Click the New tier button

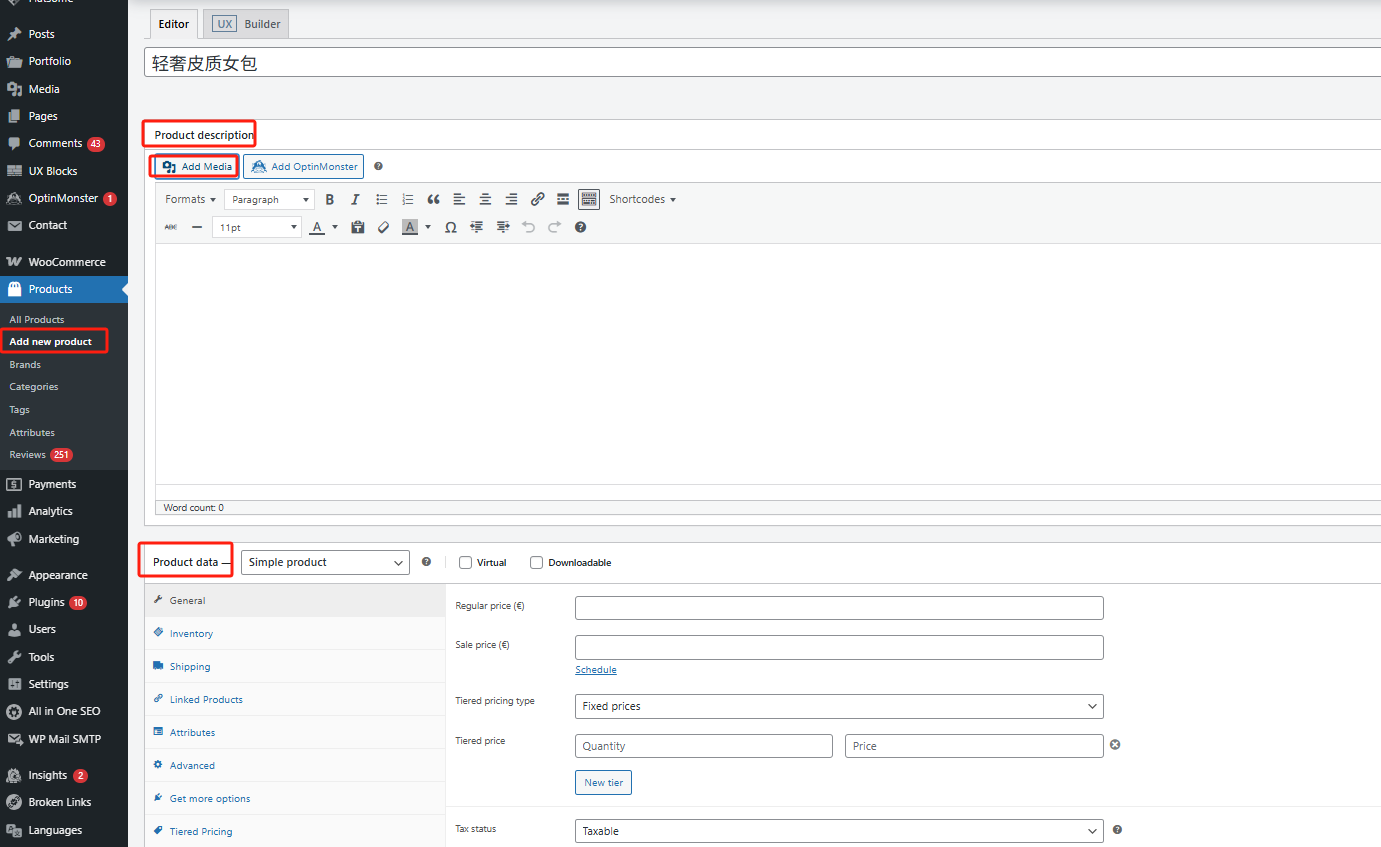[603, 783]
